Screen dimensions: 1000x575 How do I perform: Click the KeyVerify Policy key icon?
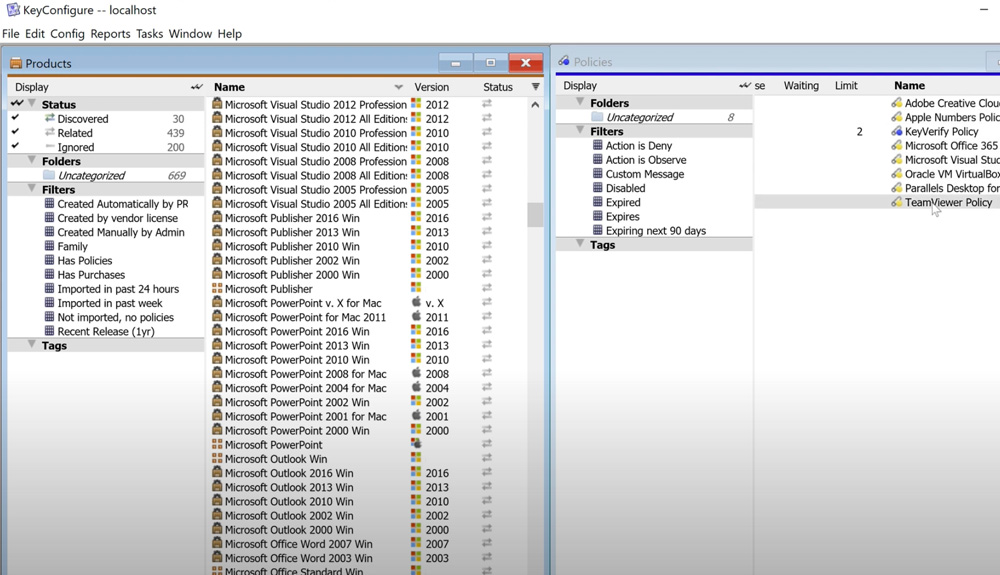[897, 131]
